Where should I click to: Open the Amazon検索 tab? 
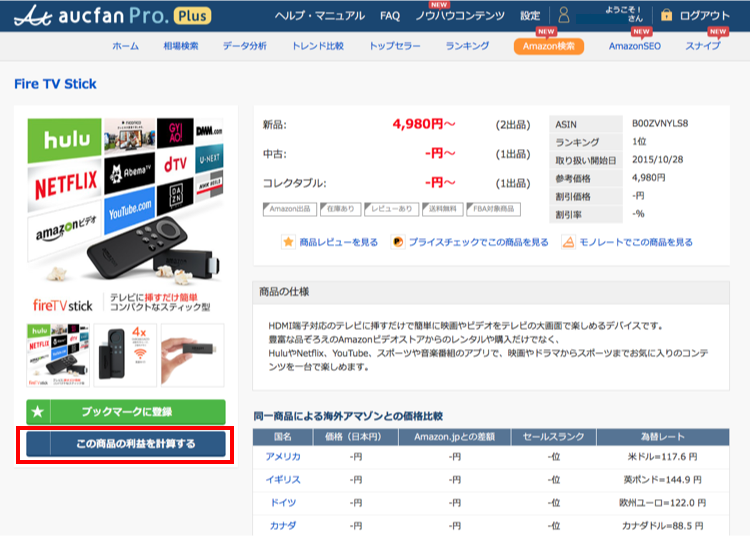tap(548, 47)
